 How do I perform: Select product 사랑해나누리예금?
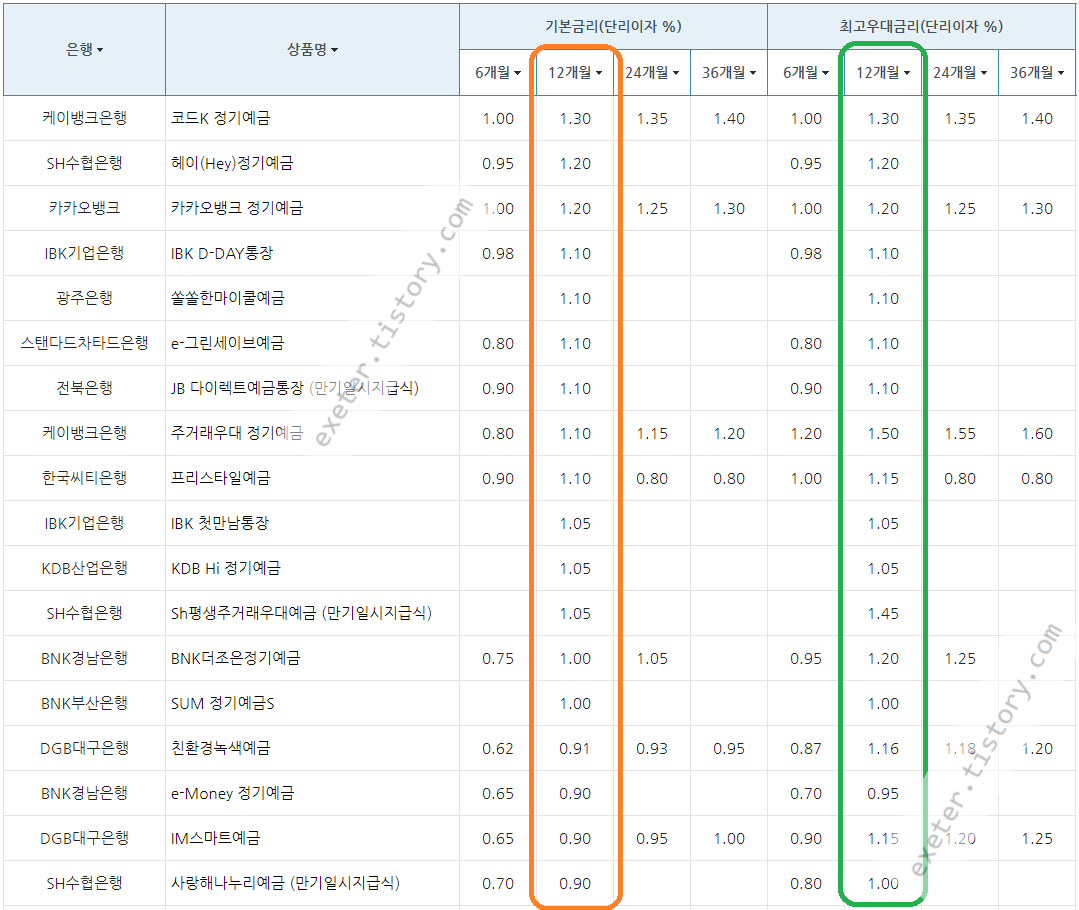(x=227, y=882)
